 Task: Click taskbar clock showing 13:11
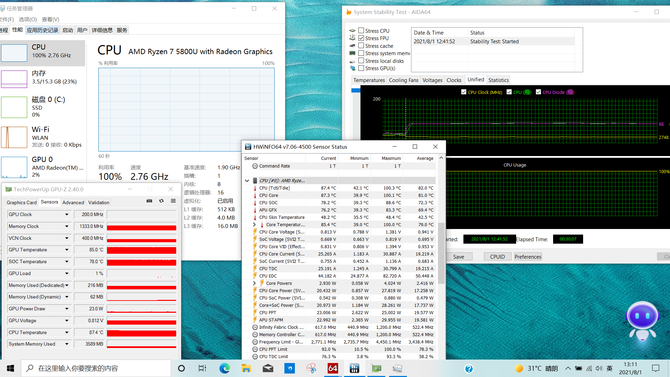point(630,368)
